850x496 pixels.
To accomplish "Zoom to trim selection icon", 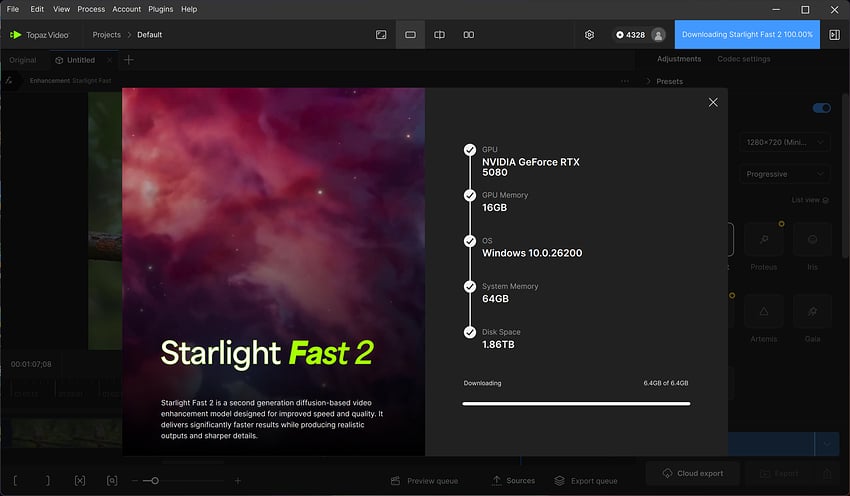I will click(112, 481).
